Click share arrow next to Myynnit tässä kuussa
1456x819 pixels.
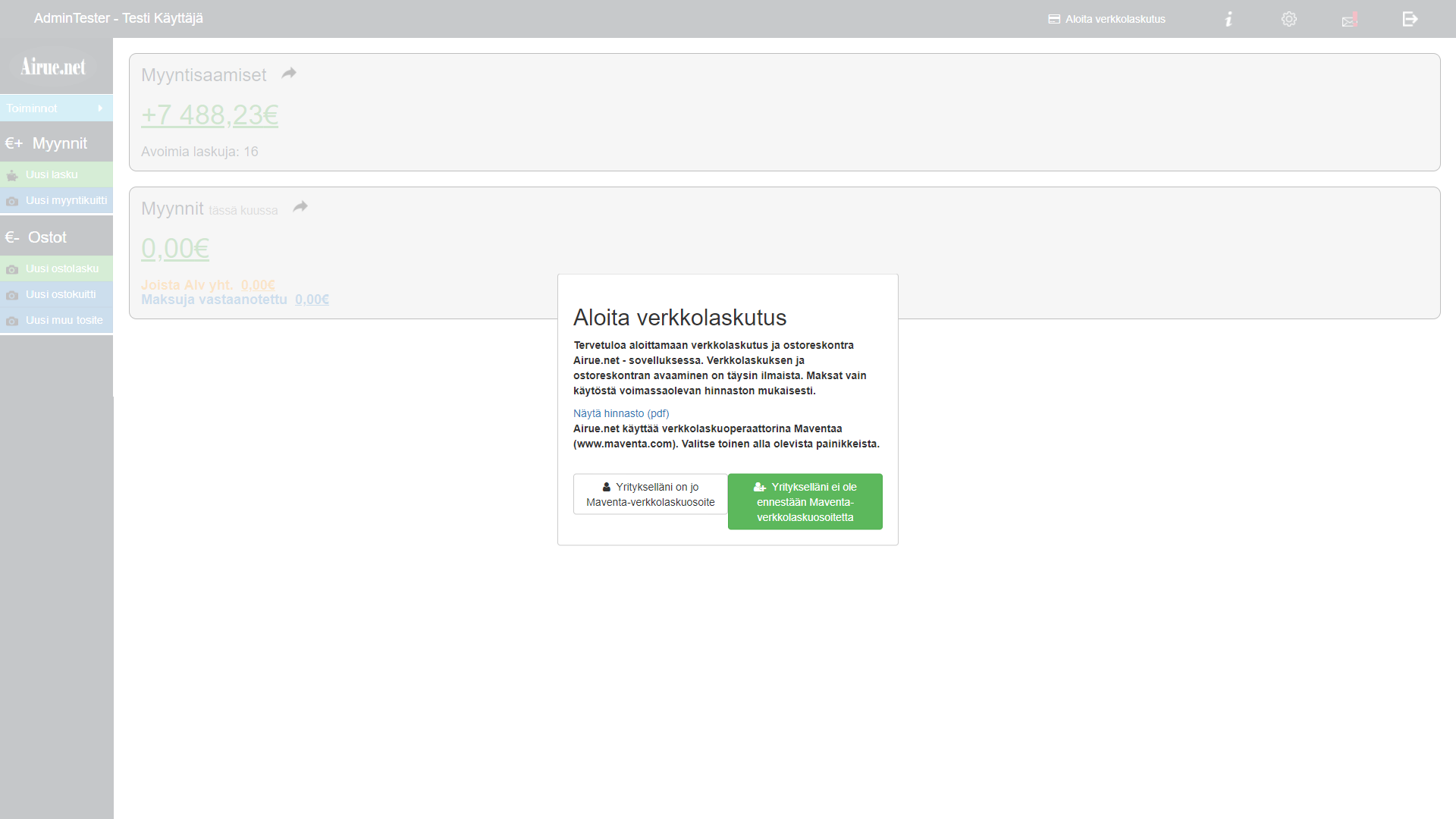tap(300, 207)
